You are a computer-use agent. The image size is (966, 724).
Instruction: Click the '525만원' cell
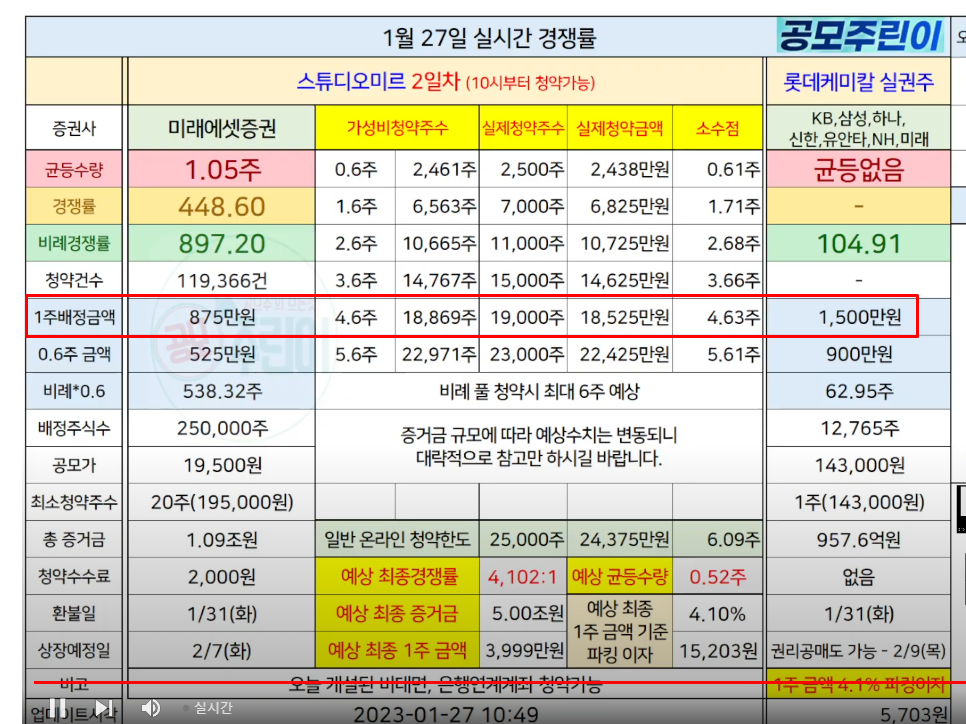222,354
